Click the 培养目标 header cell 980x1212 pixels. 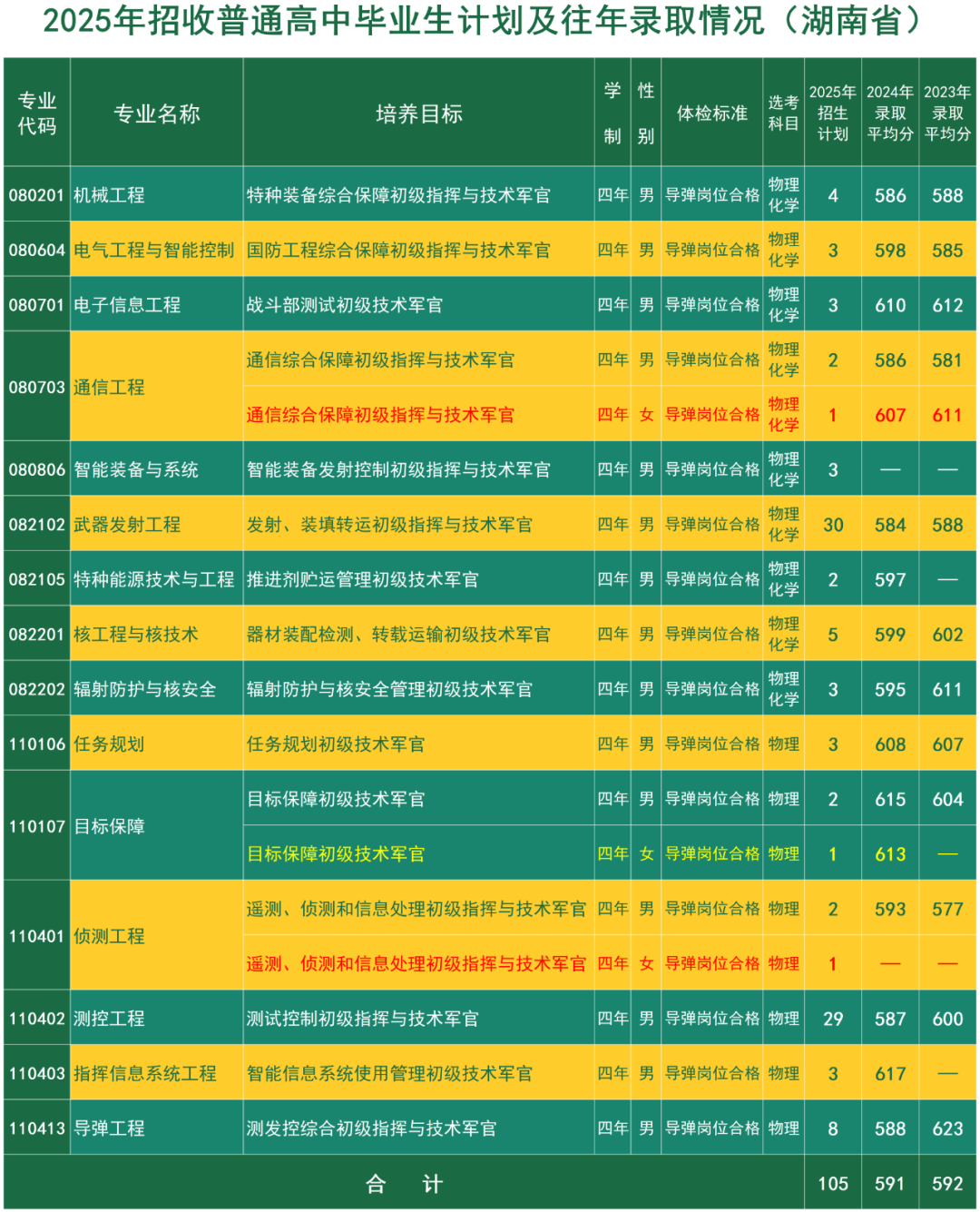418,113
